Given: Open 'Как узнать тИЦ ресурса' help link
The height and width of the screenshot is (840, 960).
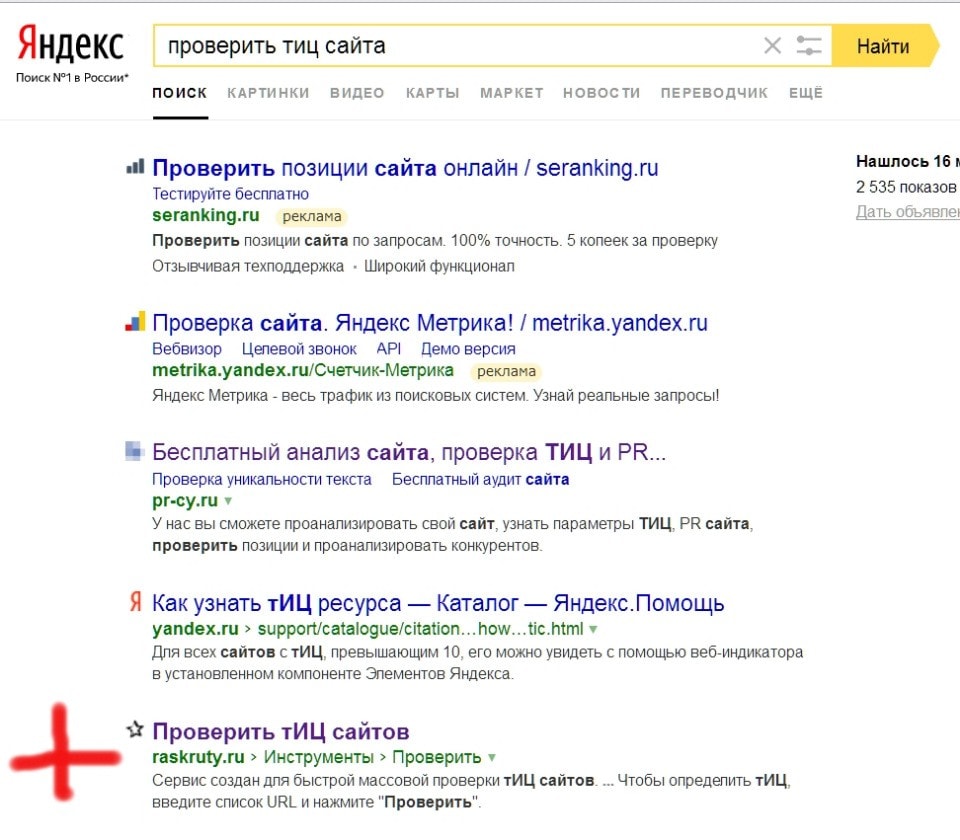Looking at the screenshot, I should pyautogui.click(x=438, y=603).
